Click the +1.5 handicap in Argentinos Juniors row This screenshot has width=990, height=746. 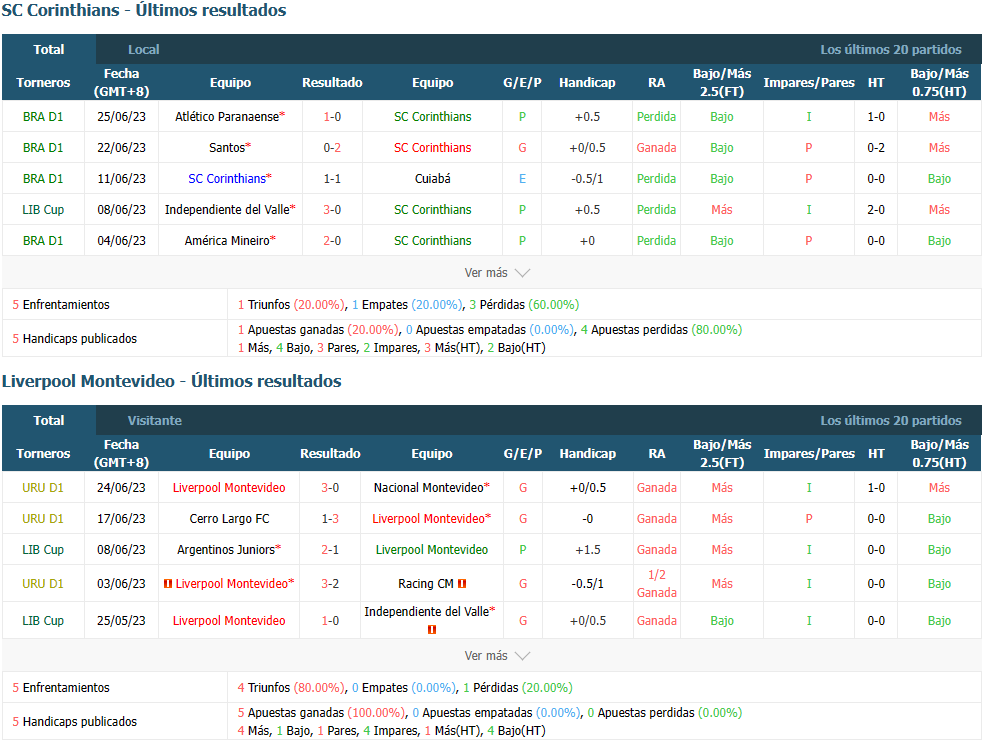[x=588, y=550]
